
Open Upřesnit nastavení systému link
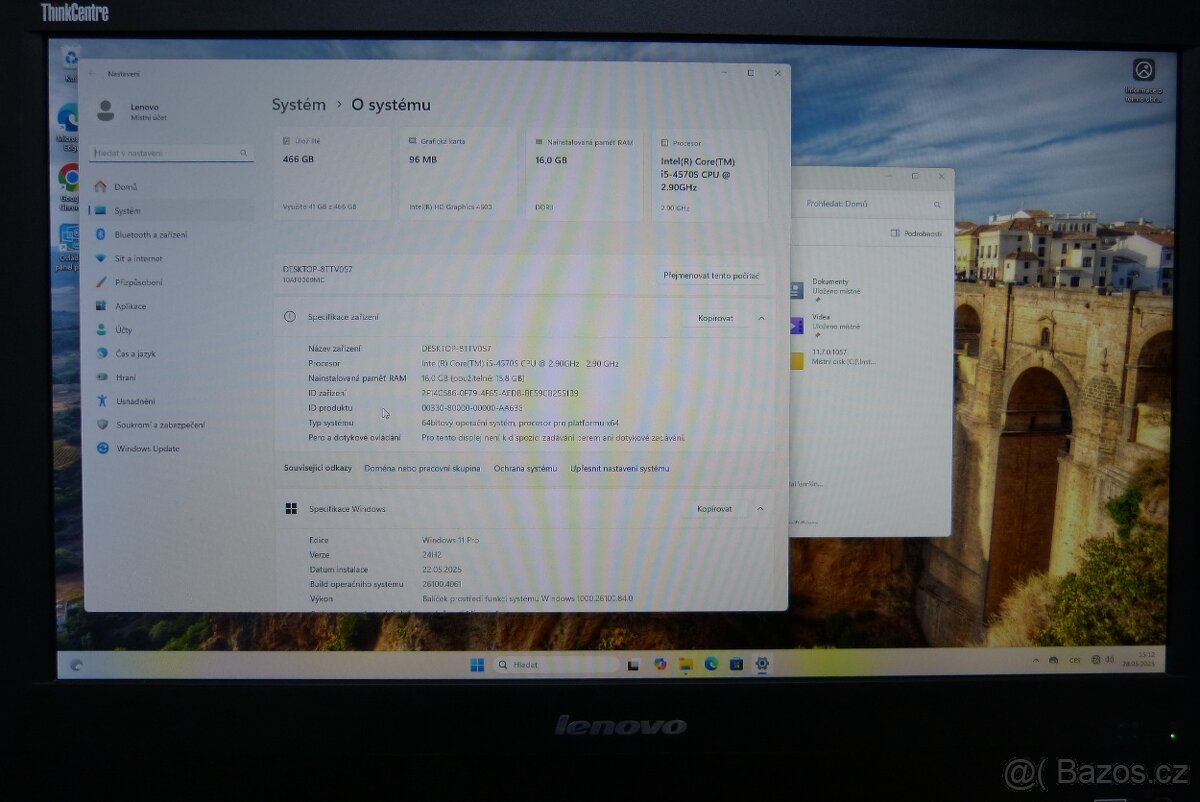coord(620,468)
